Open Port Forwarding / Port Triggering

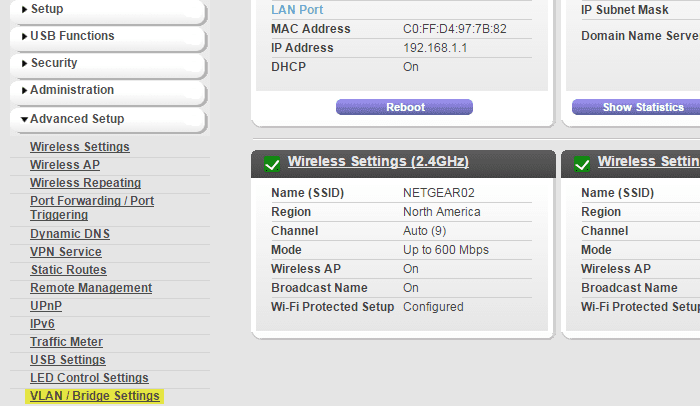[92, 208]
